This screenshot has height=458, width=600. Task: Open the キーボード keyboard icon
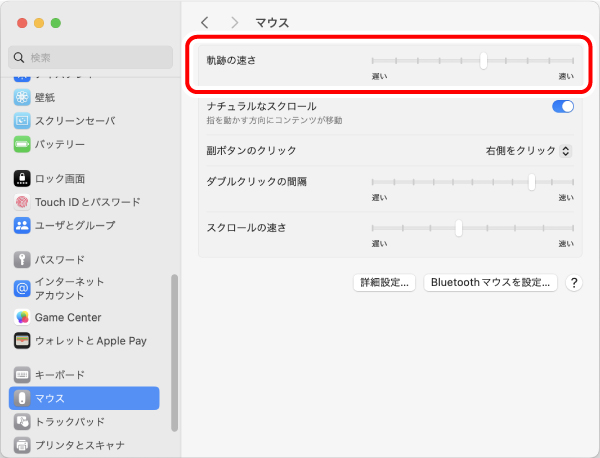22,374
